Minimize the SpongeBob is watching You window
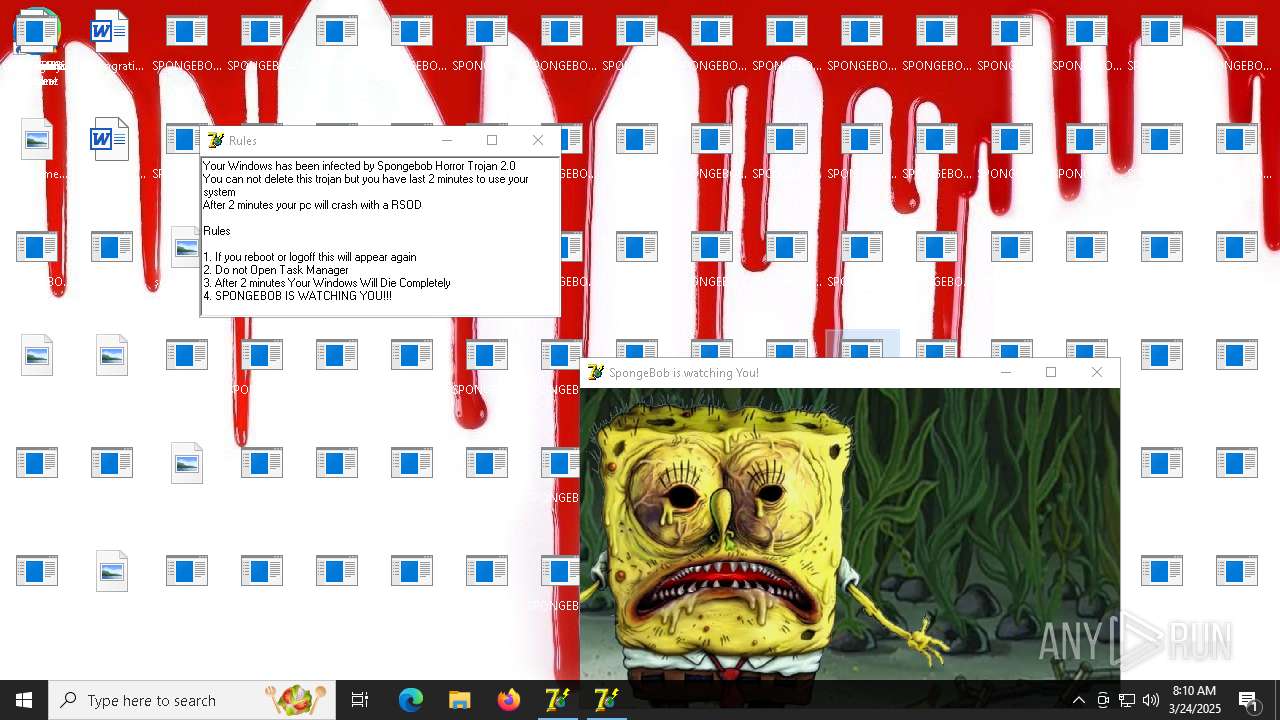Screen dimensions: 1280x720 (x=1006, y=372)
